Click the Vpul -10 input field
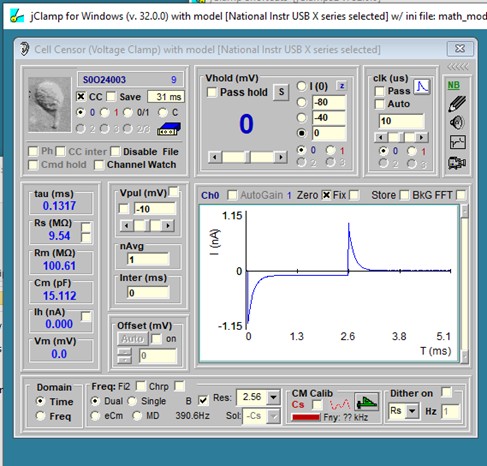Screen dimensions: 487x466 [155, 209]
